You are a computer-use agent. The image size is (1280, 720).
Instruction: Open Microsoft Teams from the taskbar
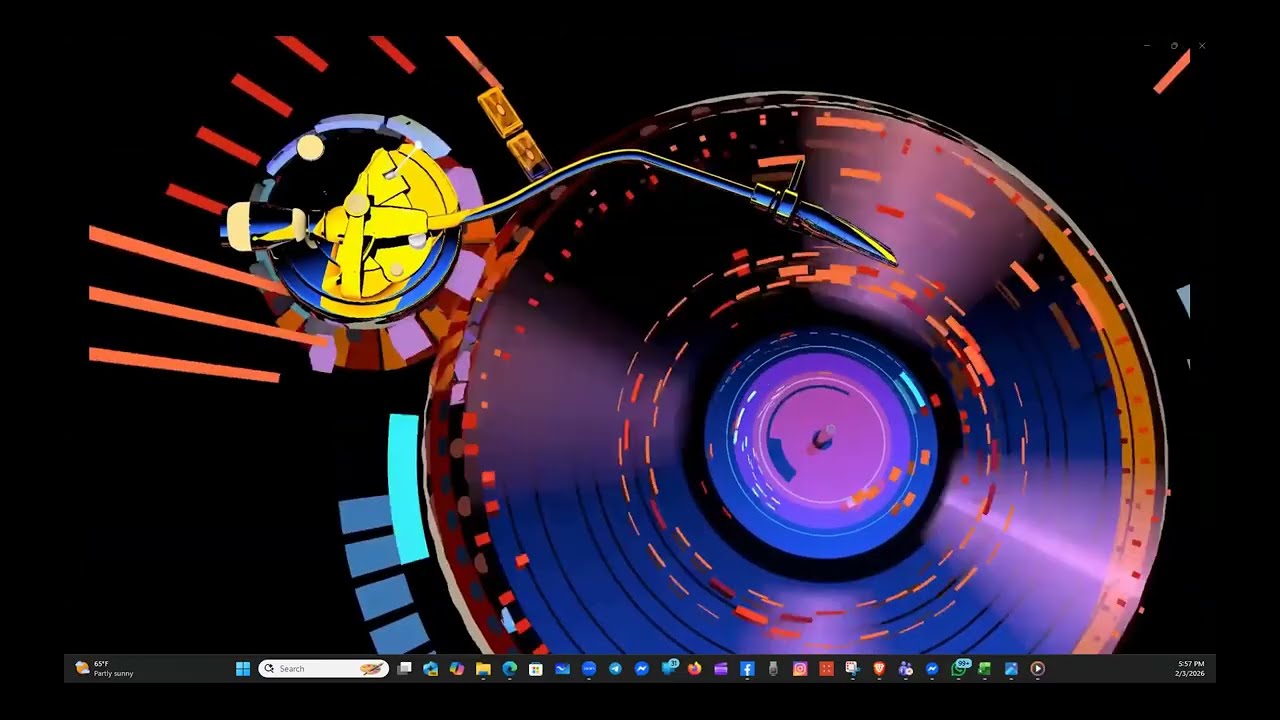(905, 669)
